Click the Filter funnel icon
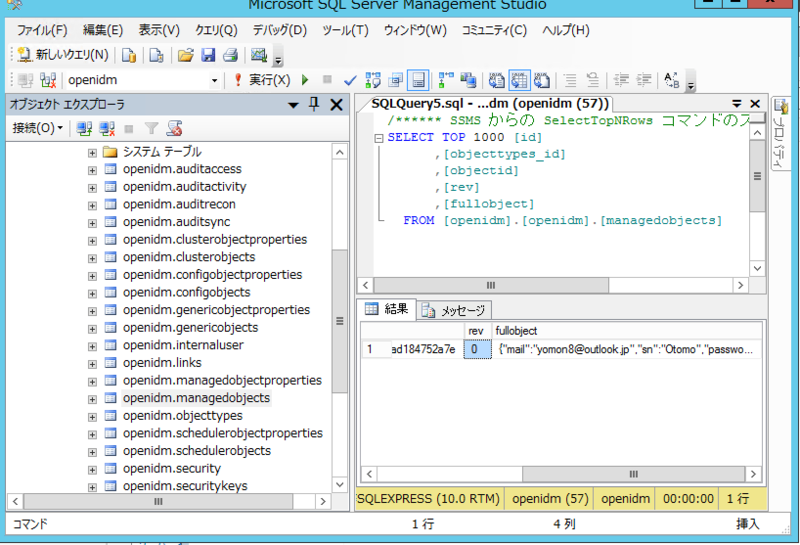The width and height of the screenshot is (800, 545). click(x=151, y=128)
